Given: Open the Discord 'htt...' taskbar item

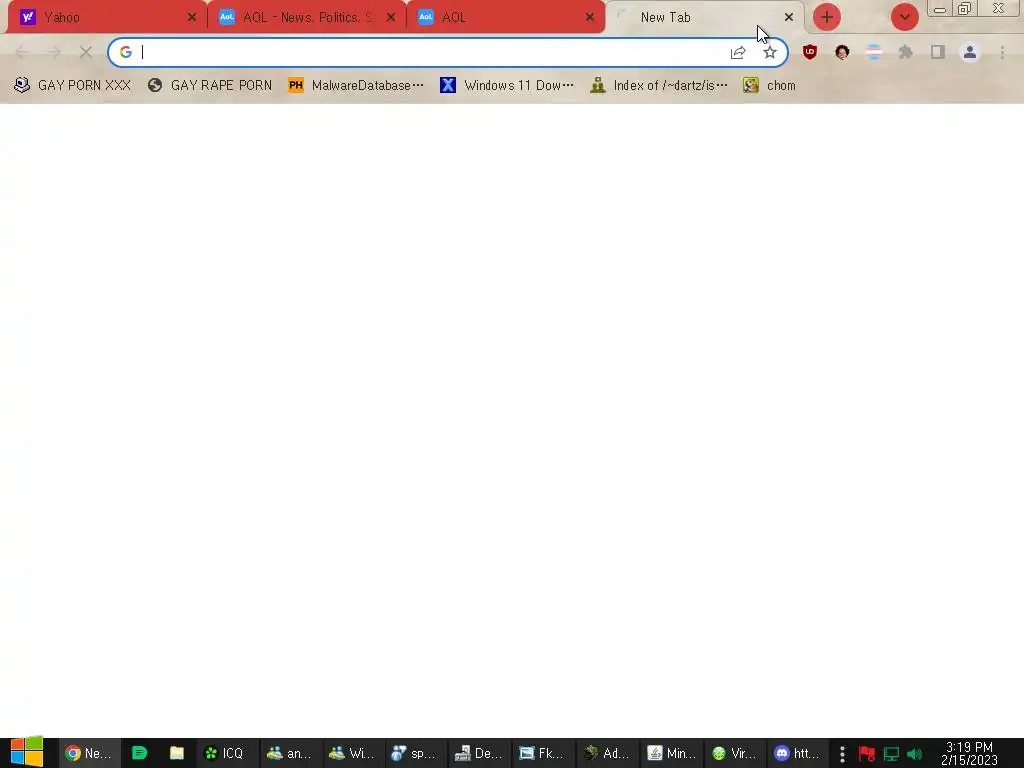Looking at the screenshot, I should pyautogui.click(x=797, y=754).
